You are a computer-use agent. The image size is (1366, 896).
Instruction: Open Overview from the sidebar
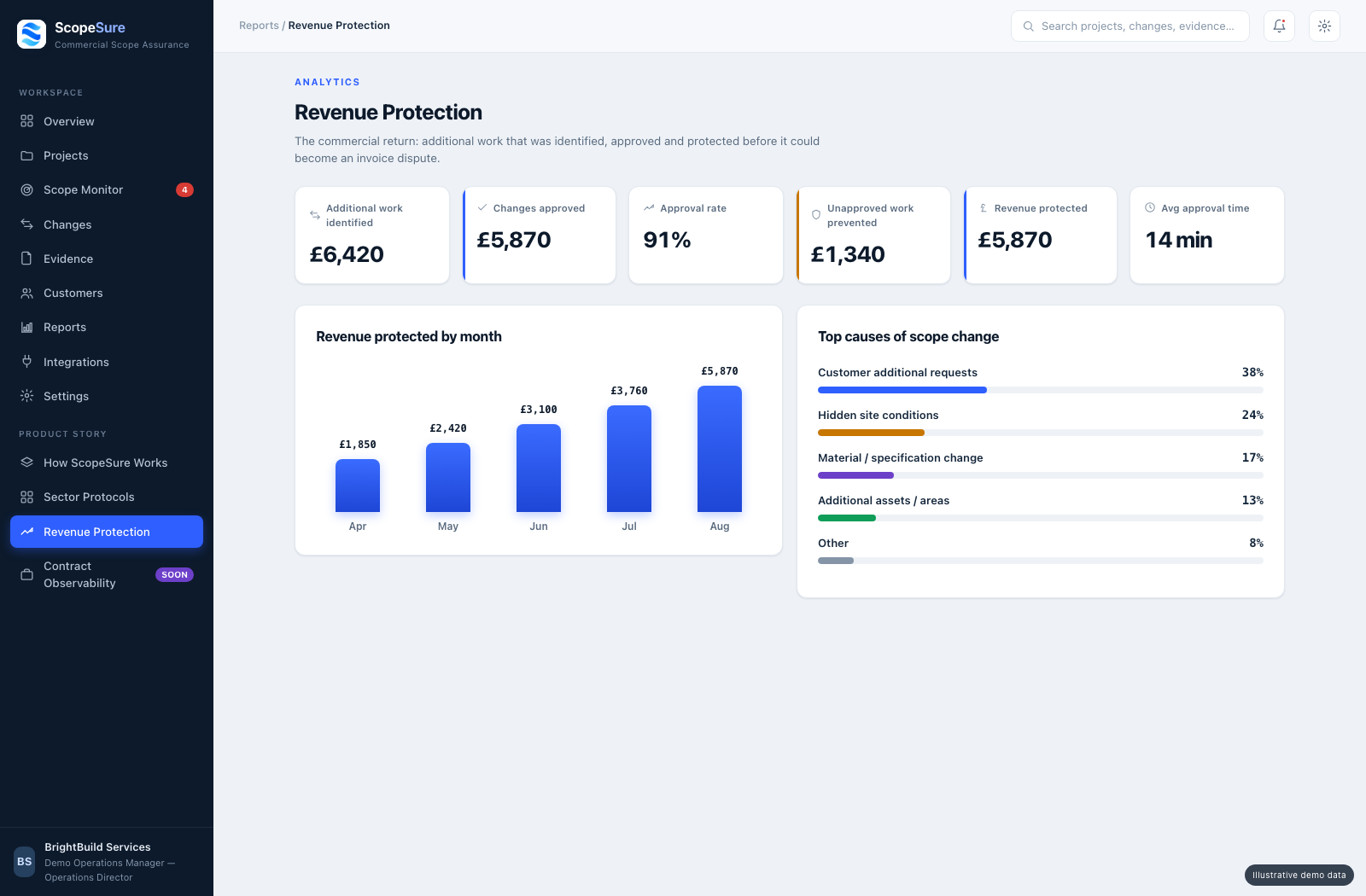pos(107,121)
